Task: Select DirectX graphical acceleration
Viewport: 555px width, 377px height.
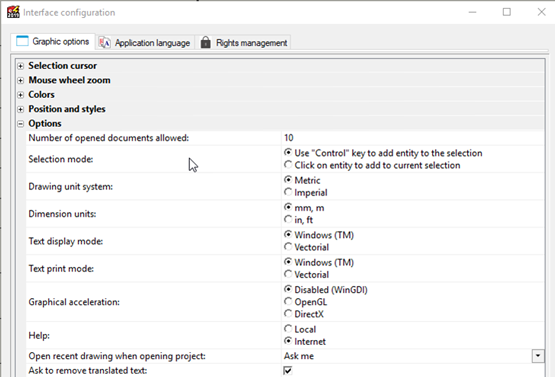Action: pyautogui.click(x=288, y=314)
